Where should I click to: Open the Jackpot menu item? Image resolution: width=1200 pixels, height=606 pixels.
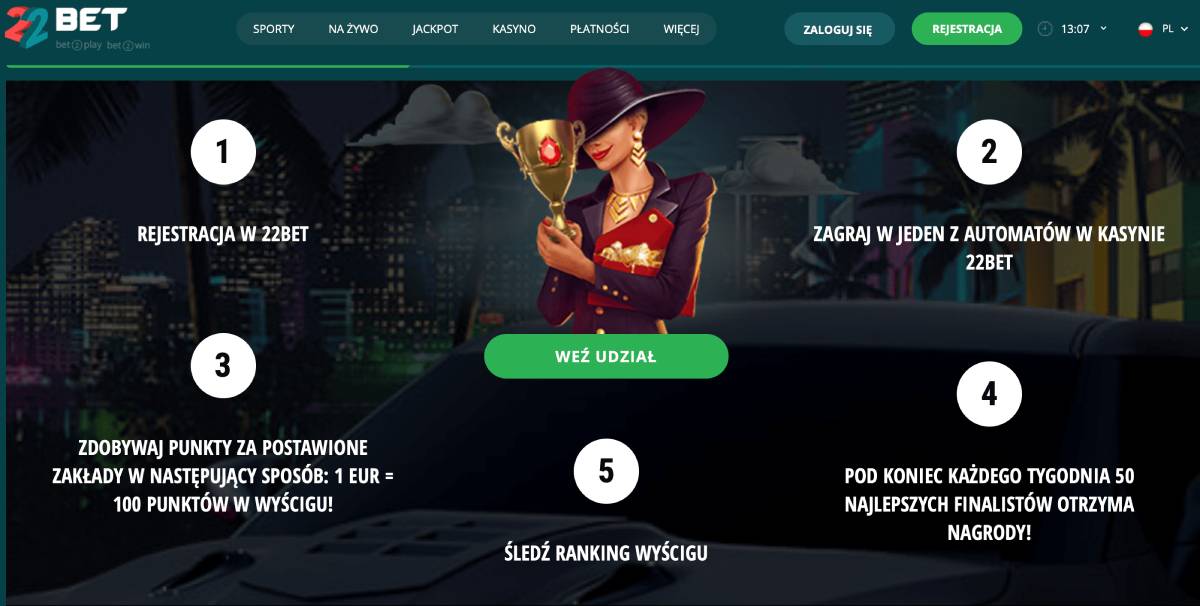coord(435,29)
